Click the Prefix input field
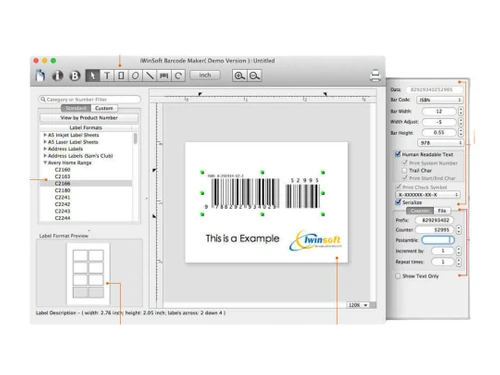The height and width of the screenshot is (375, 500). pos(435,220)
